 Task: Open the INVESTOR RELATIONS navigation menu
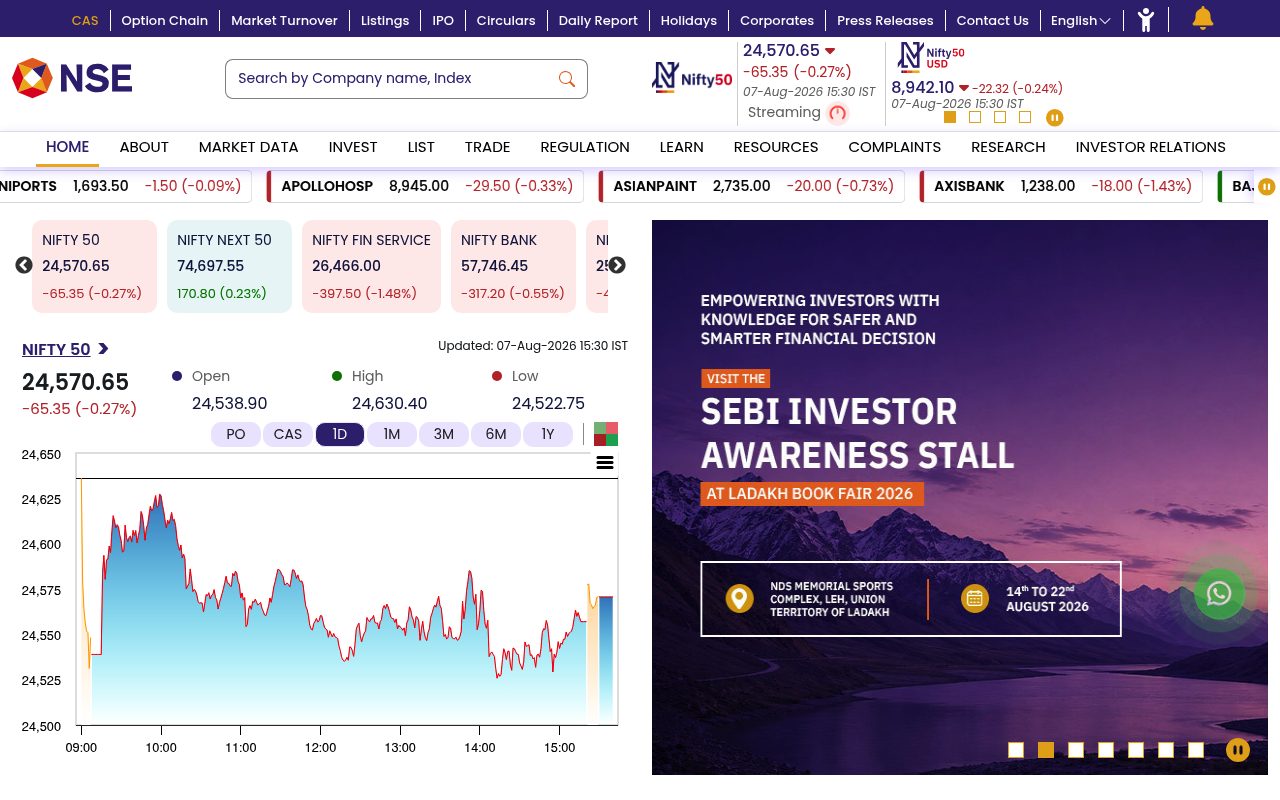(x=1151, y=147)
